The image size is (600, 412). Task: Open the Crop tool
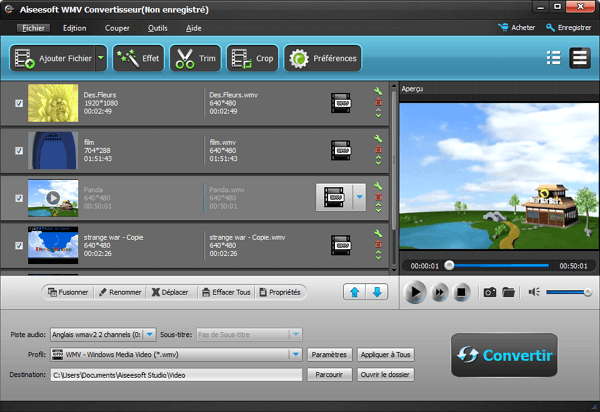click(252, 58)
